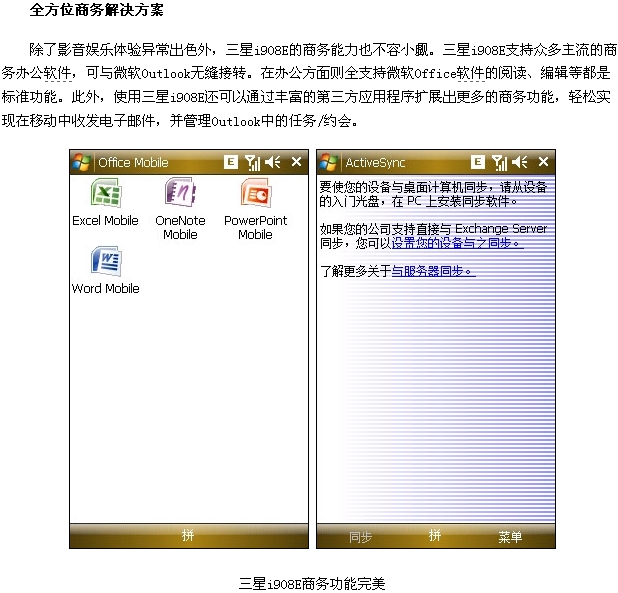Image resolution: width=618 pixels, height=593 pixels.
Task: Open Excel Mobile app icon
Action: tap(106, 193)
